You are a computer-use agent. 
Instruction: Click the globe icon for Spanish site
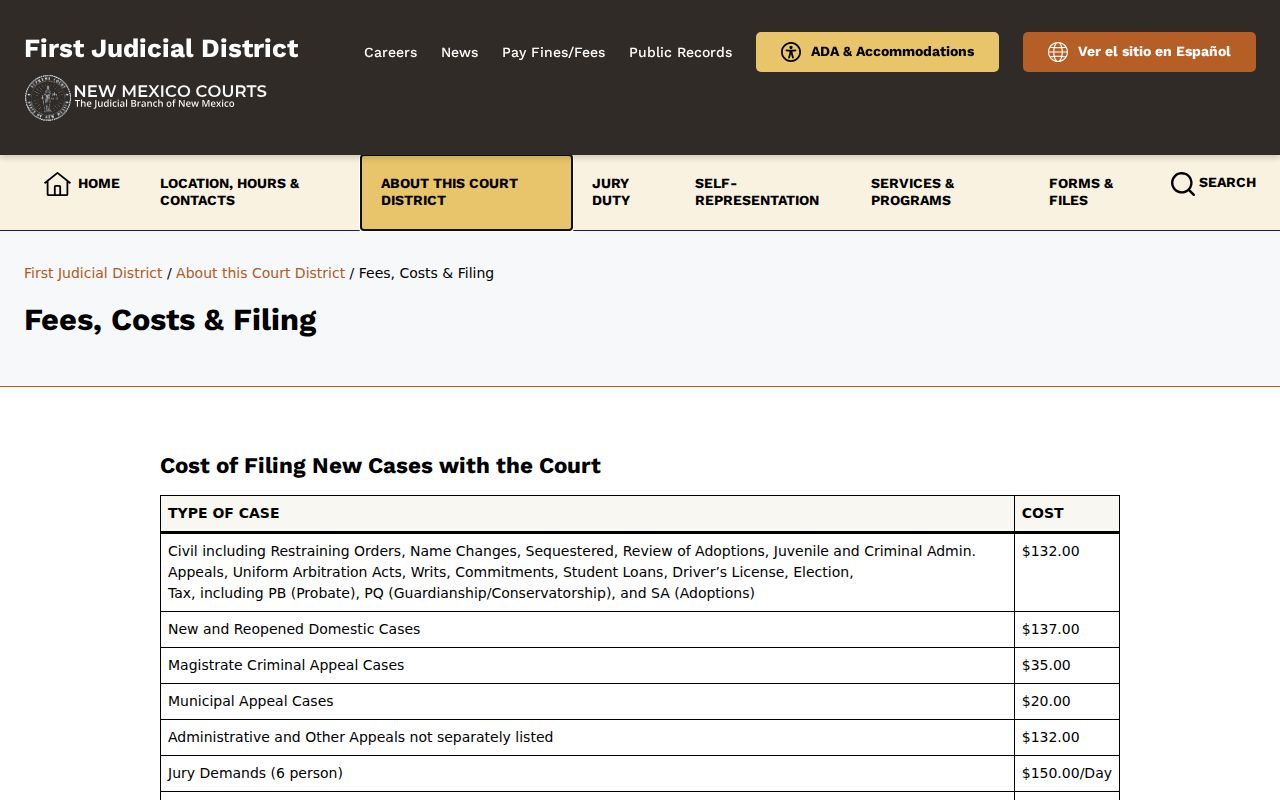[1058, 52]
